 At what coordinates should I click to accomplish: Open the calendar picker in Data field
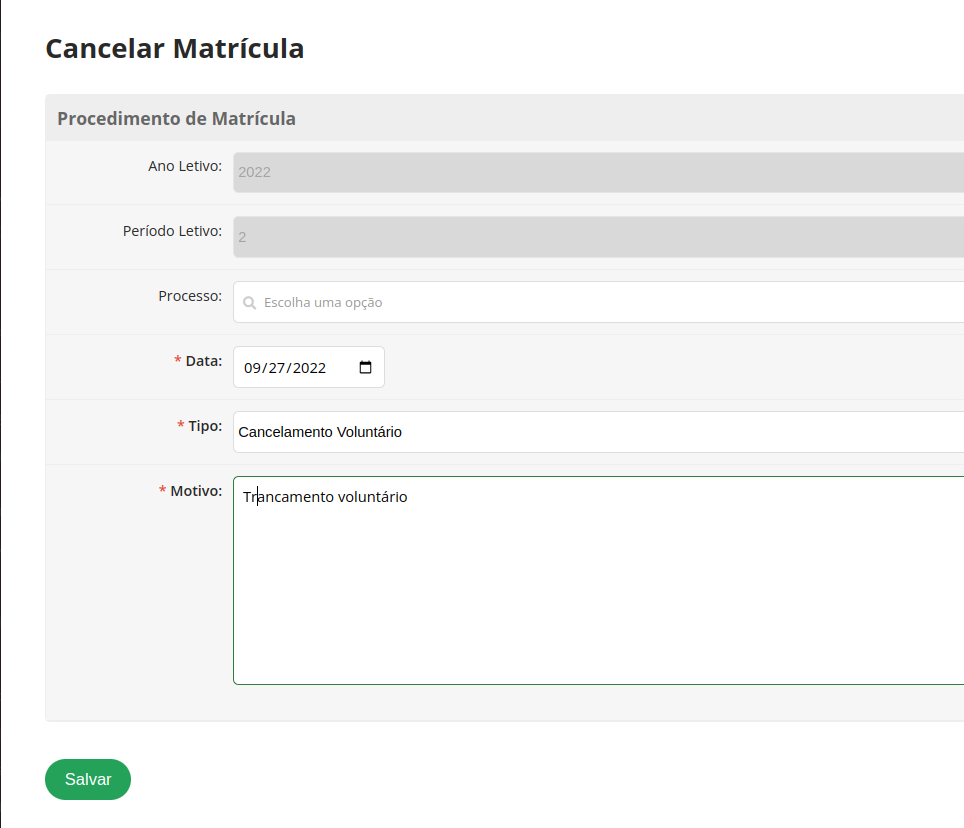(365, 367)
